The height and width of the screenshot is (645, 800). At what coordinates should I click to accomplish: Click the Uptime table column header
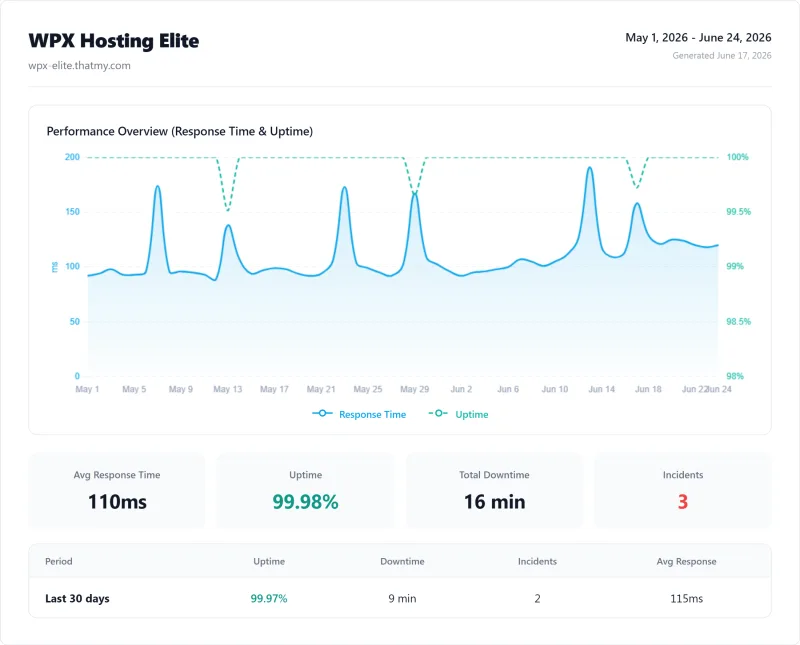tap(269, 561)
